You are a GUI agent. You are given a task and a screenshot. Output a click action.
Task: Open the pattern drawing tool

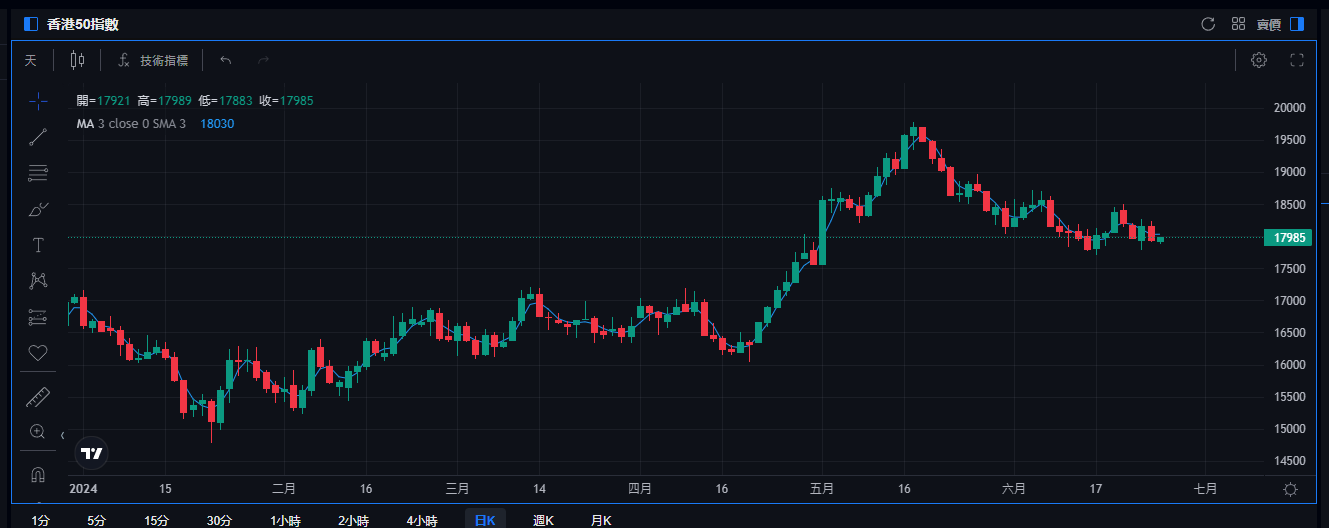click(38, 281)
